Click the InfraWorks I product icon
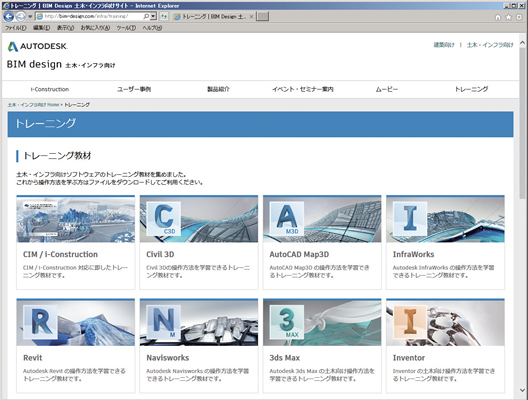Image resolution: width=528 pixels, height=400 pixels. 410,219
